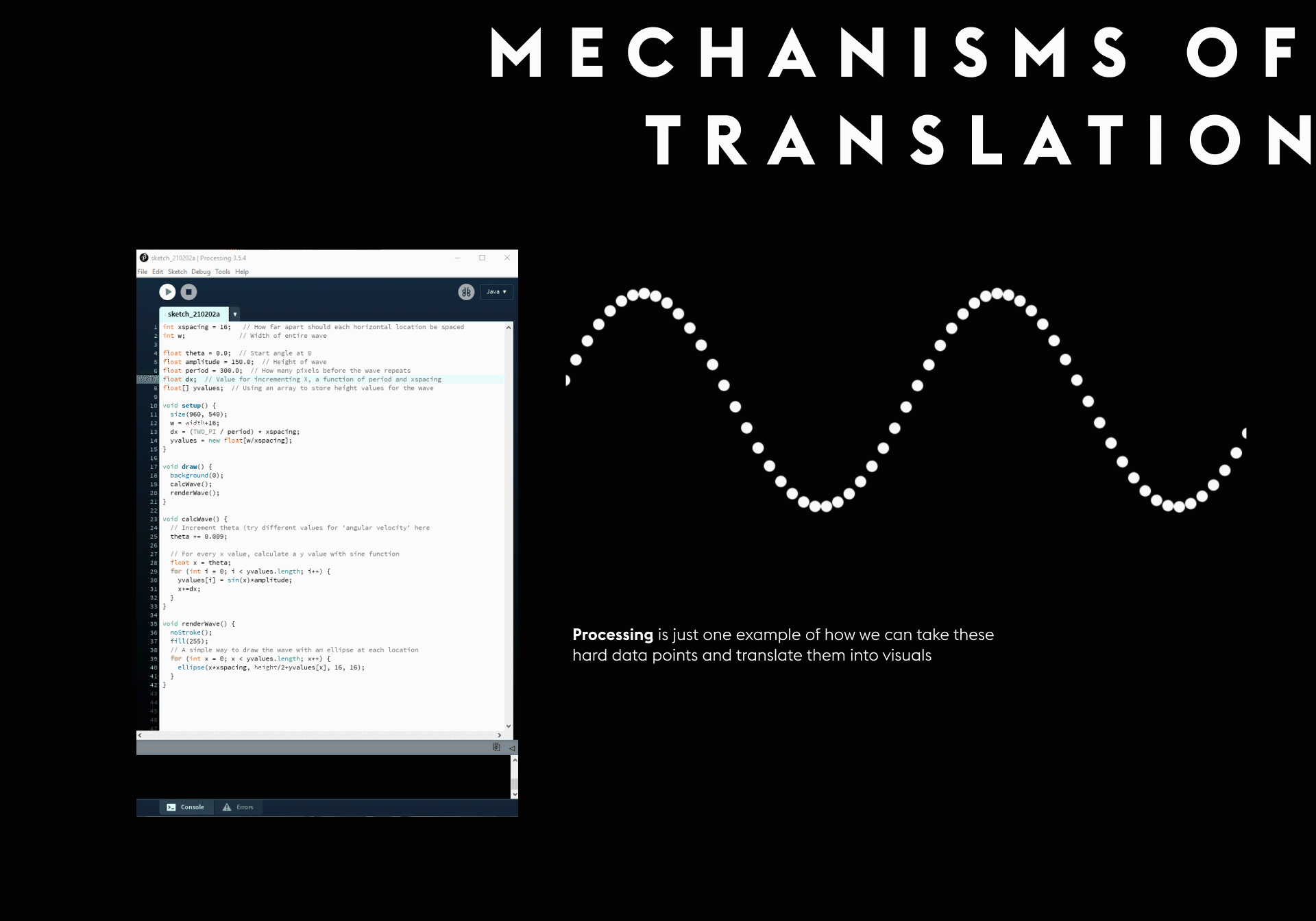Enable the Debugger butterfly icon

[466, 292]
